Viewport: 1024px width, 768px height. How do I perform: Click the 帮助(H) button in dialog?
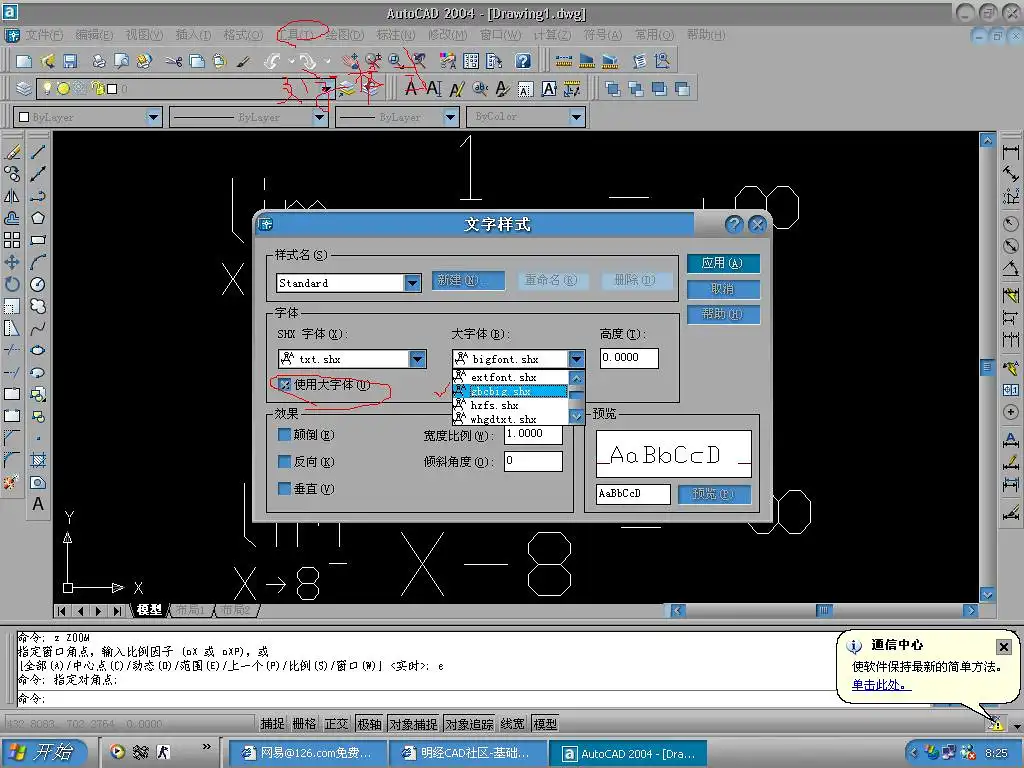click(x=723, y=314)
